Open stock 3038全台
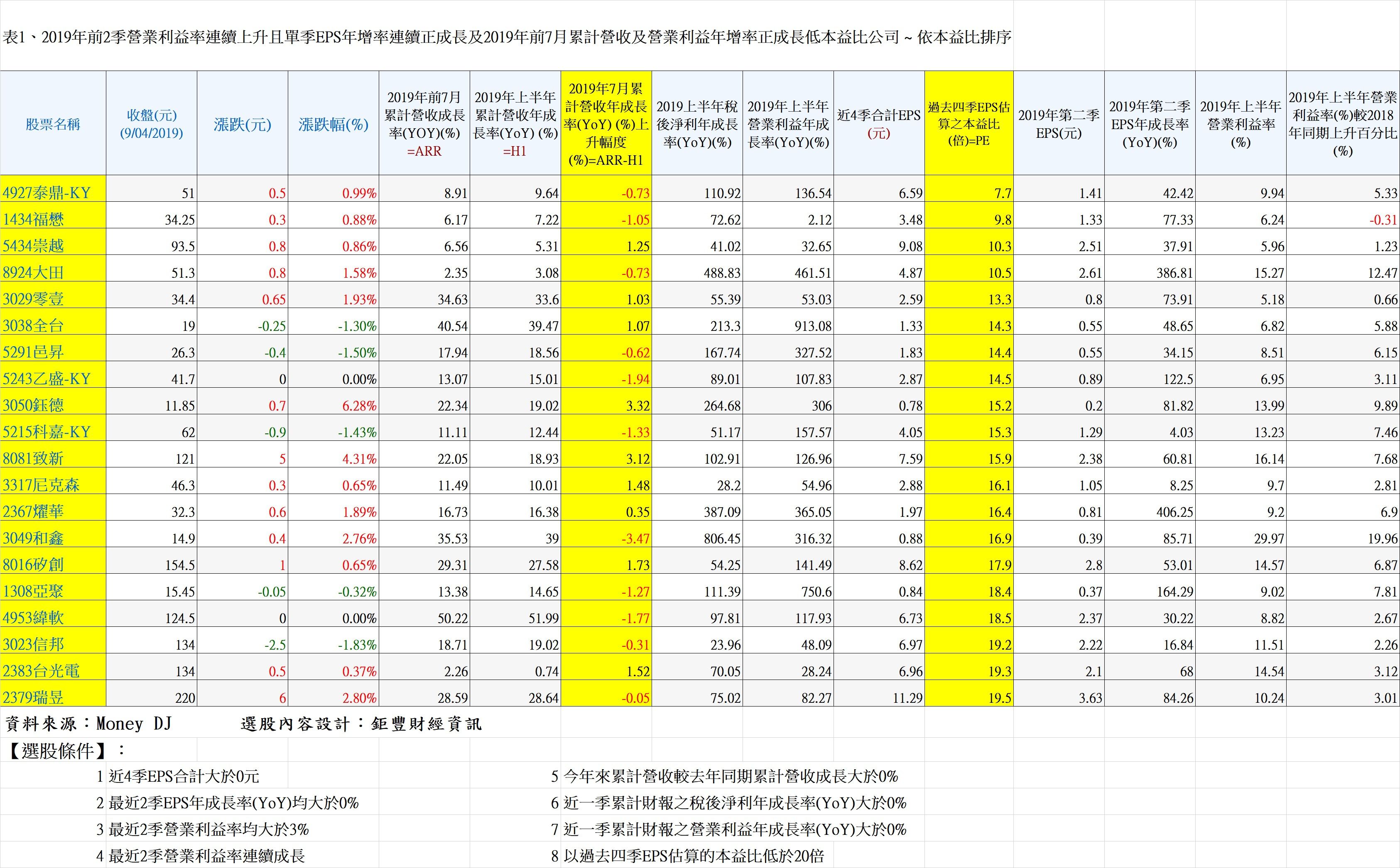This screenshot has width=1400, height=868. [x=51, y=325]
